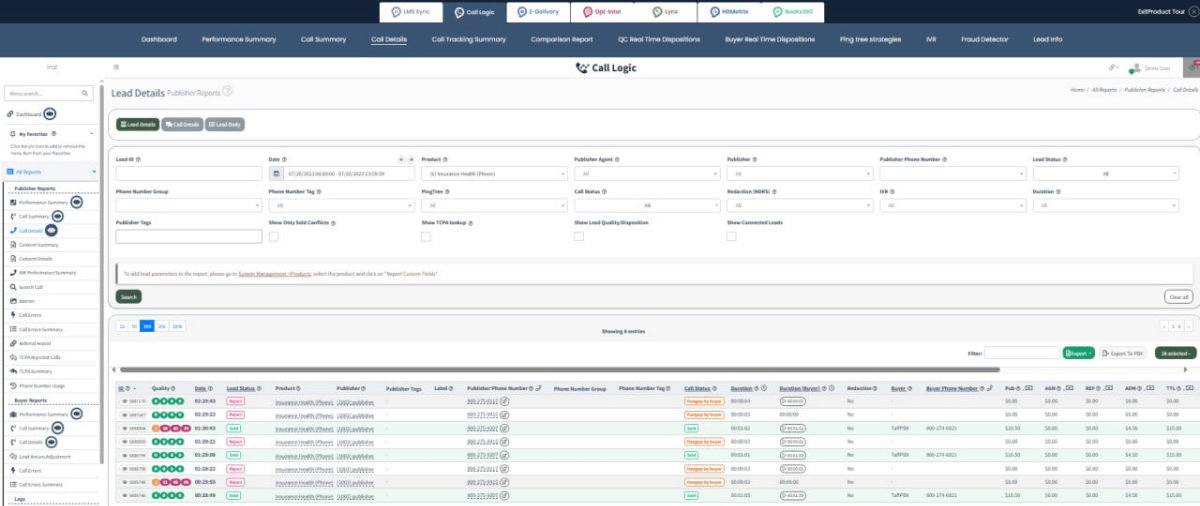Open the Product dropdown
This screenshot has height=506, width=1200.
pyautogui.click(x=491, y=173)
